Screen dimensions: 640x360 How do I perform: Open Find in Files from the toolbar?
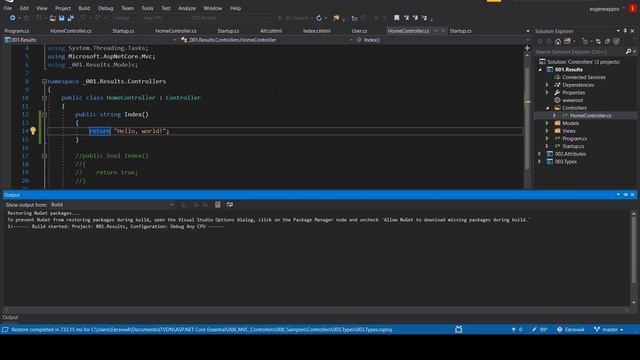point(336,18)
